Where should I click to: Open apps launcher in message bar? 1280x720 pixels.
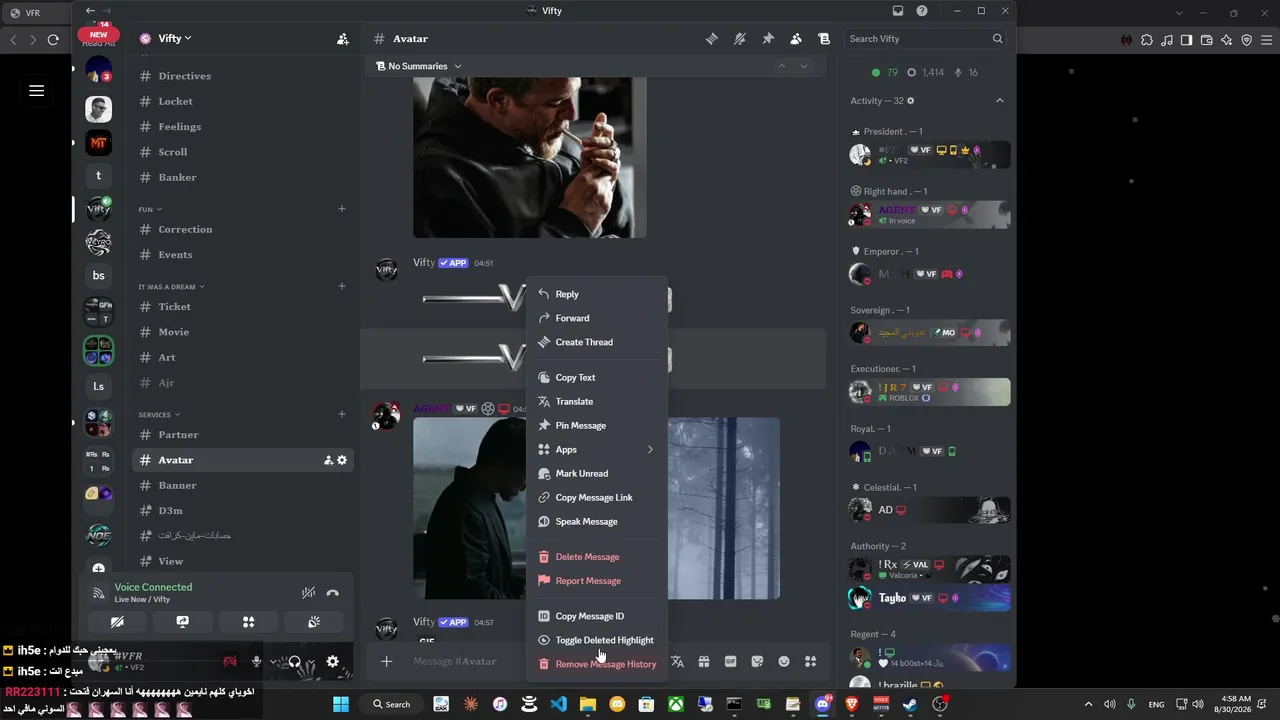point(810,661)
